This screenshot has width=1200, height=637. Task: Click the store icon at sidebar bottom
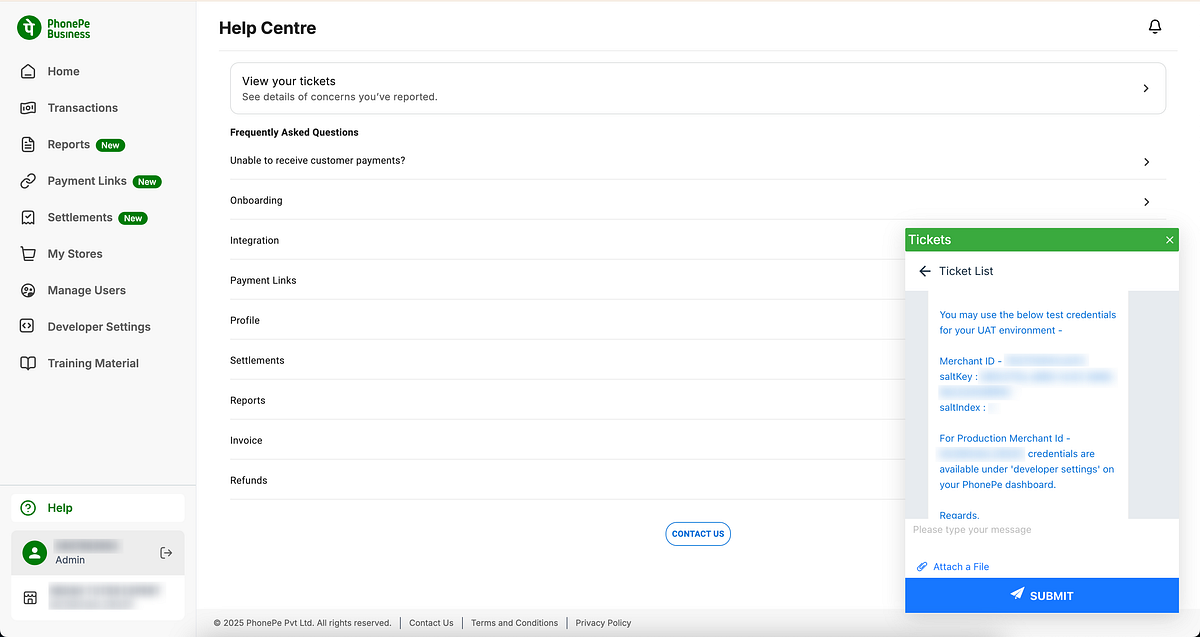(30, 597)
